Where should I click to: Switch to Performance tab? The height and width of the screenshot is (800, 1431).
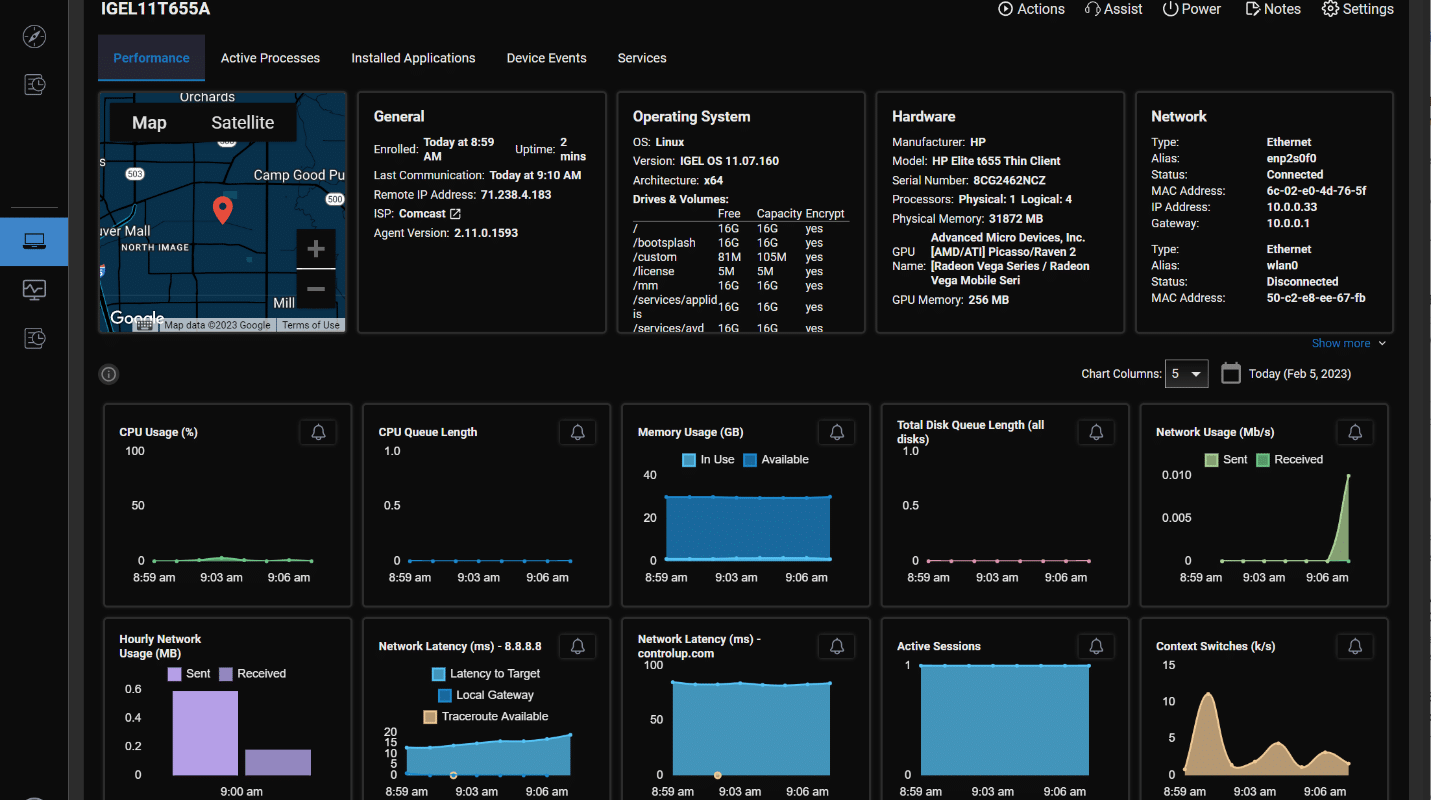(x=151, y=58)
